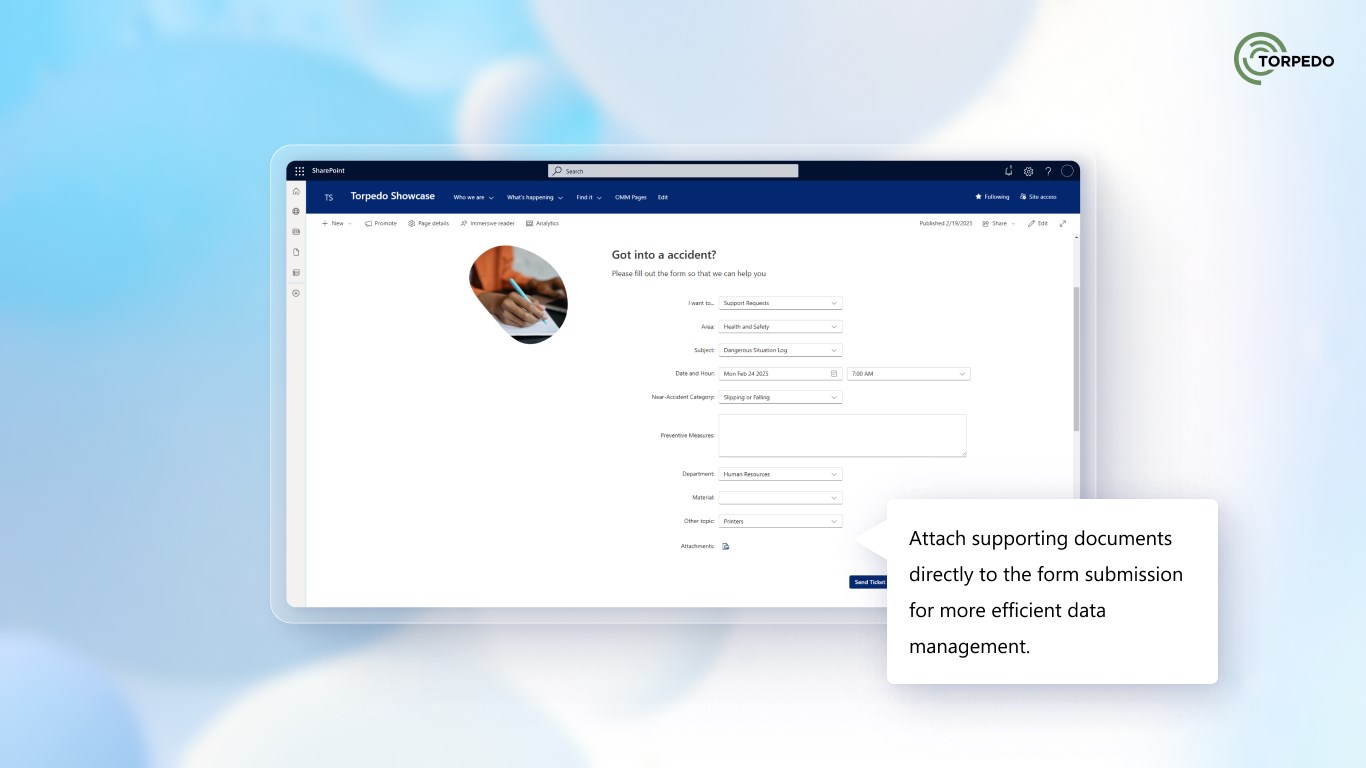This screenshot has height=768, width=1366.
Task: Open Near-Accident Category dropdown Slipping or Falling
Action: pos(781,397)
